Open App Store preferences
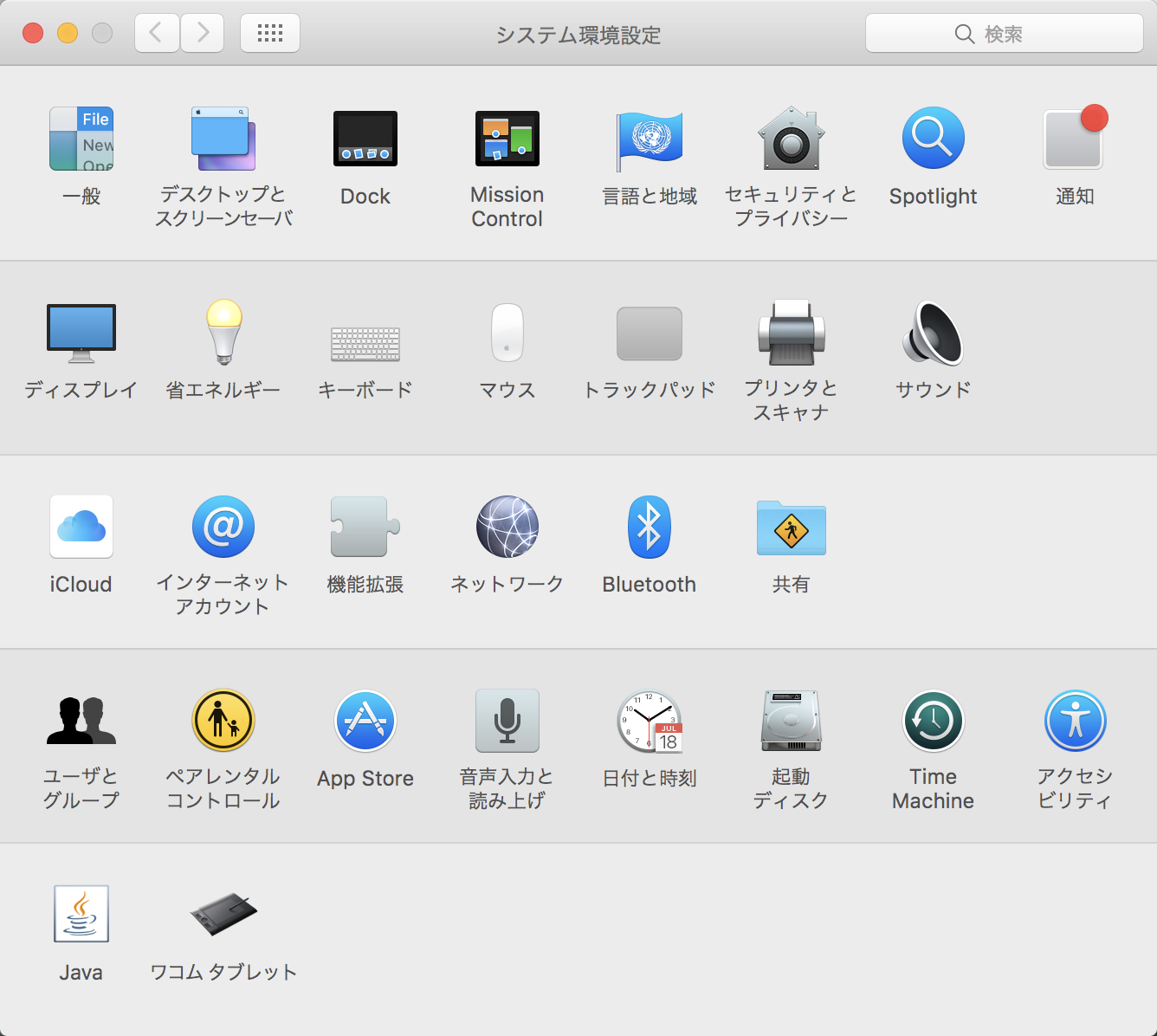The width and height of the screenshot is (1157, 1036). coord(365,721)
